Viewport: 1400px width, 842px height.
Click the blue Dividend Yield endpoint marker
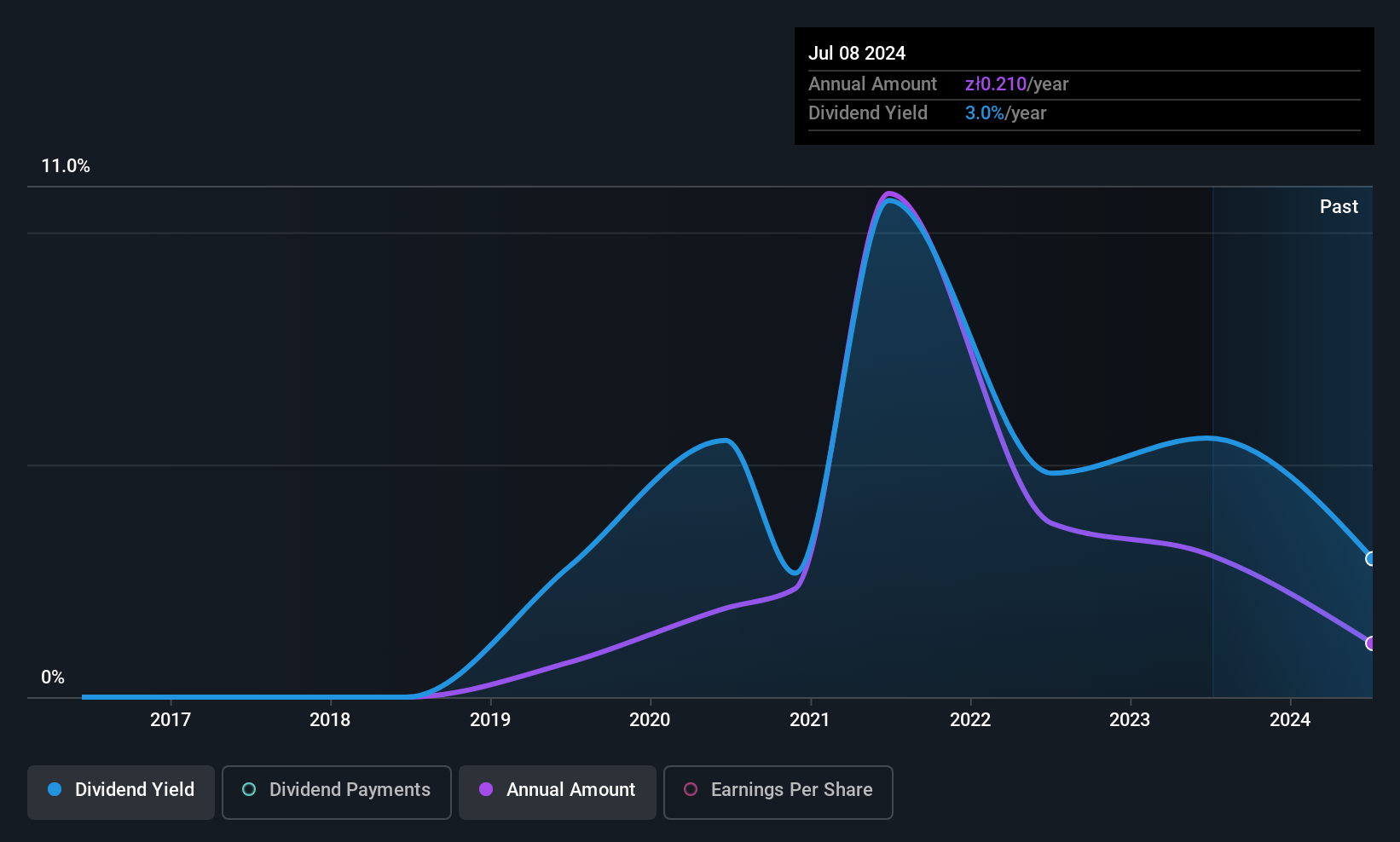tap(1371, 559)
